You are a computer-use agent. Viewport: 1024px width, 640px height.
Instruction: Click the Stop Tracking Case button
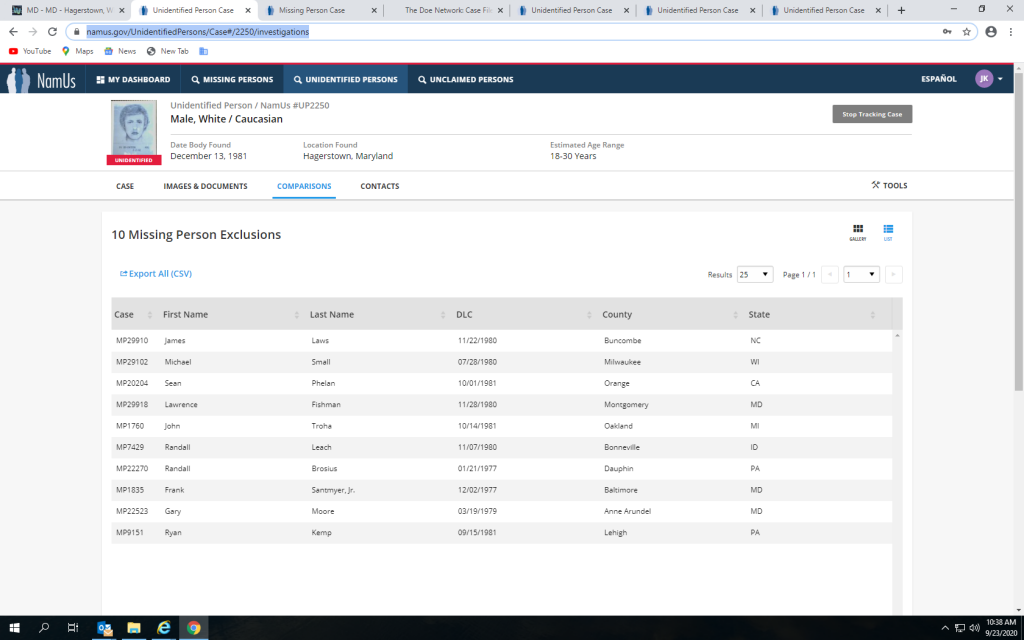tap(872, 114)
